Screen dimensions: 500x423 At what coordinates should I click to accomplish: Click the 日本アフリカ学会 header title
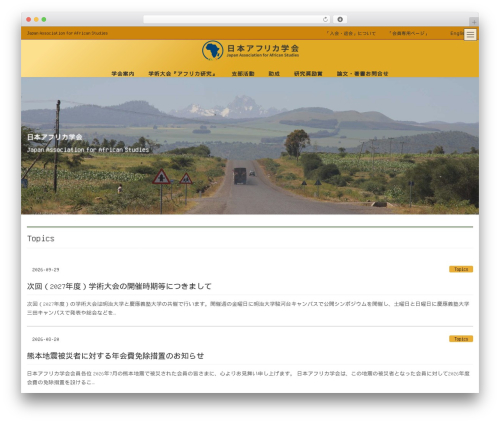pyautogui.click(x=263, y=48)
